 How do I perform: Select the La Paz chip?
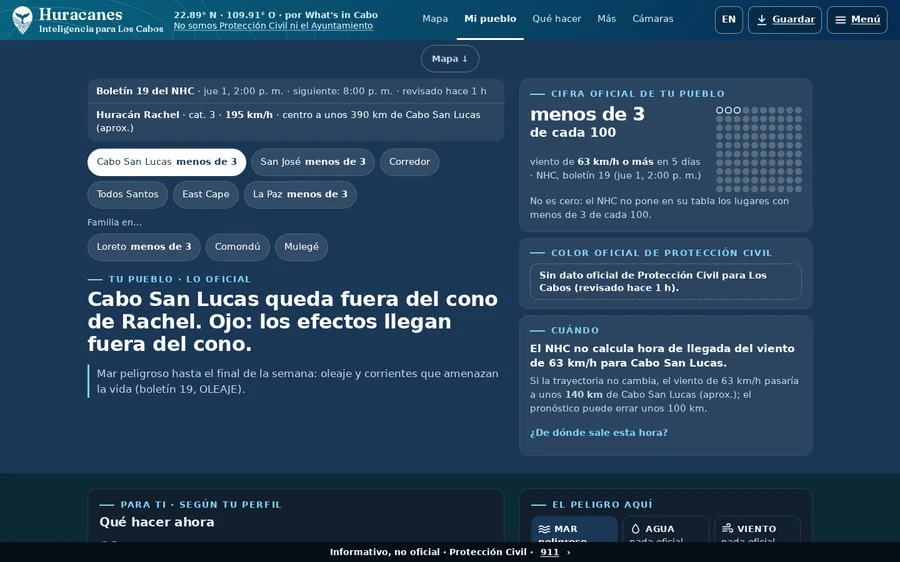pos(300,195)
